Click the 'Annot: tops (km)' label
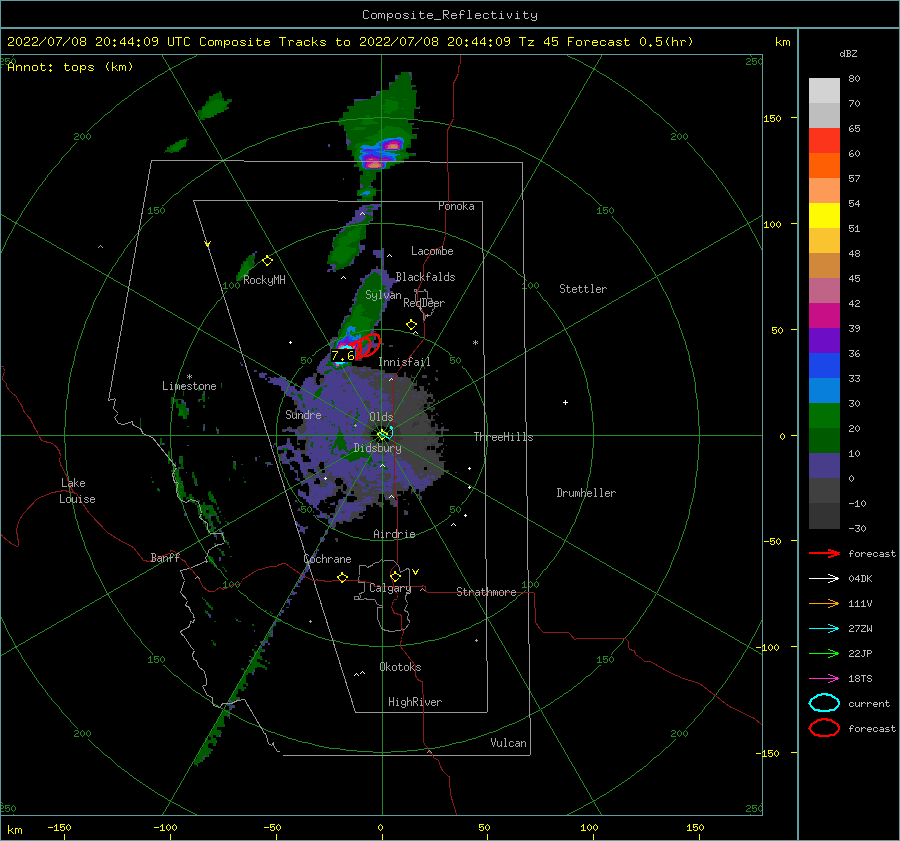 (70, 67)
